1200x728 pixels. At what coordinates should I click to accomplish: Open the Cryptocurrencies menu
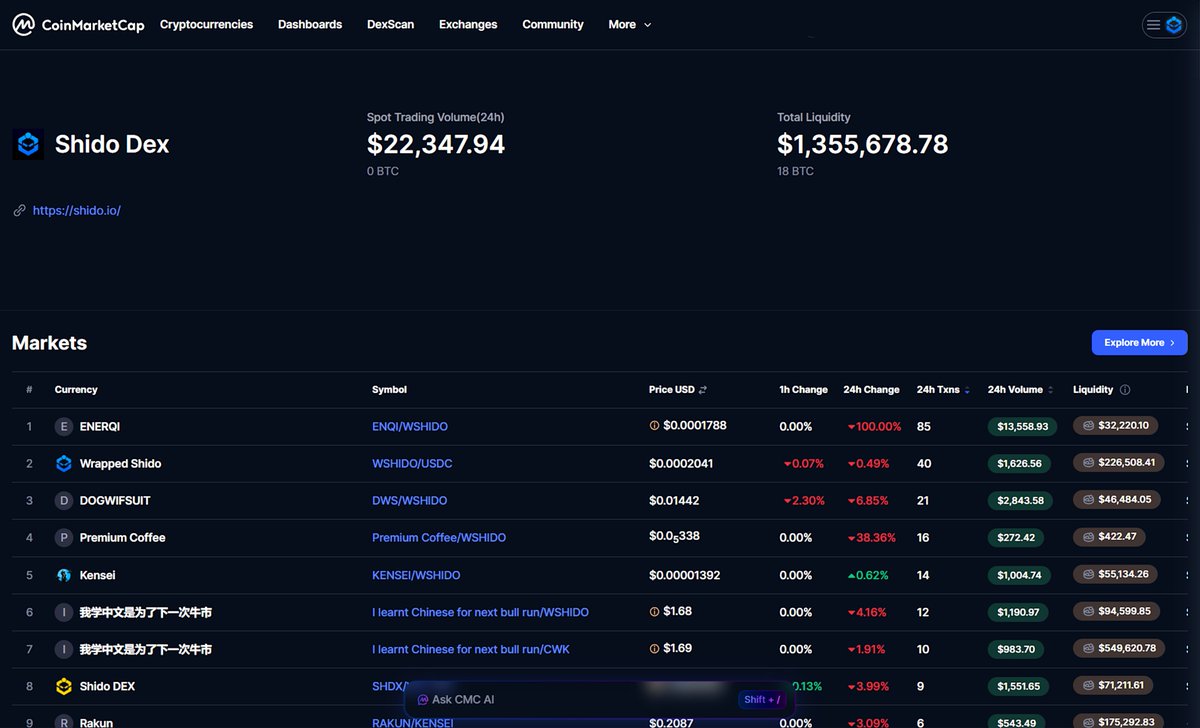click(x=206, y=24)
